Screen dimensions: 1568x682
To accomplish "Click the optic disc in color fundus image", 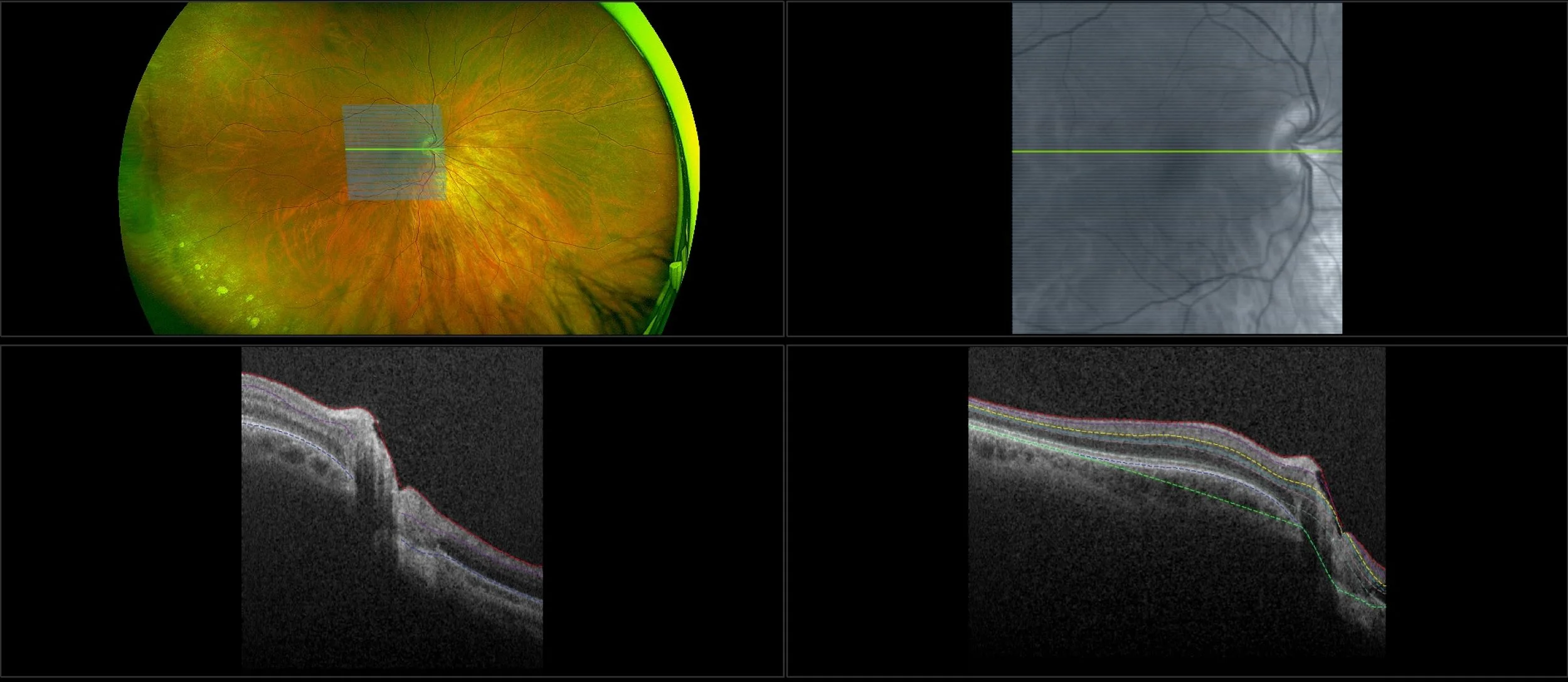I will 430,146.
